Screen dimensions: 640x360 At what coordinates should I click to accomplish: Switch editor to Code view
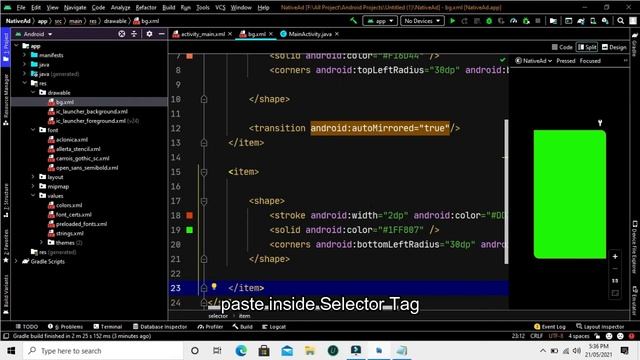tap(562, 47)
